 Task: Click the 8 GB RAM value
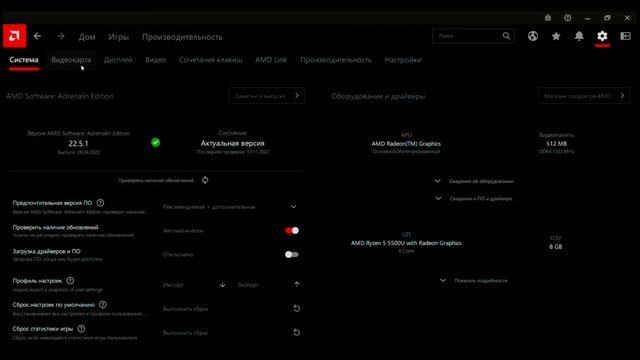556,247
